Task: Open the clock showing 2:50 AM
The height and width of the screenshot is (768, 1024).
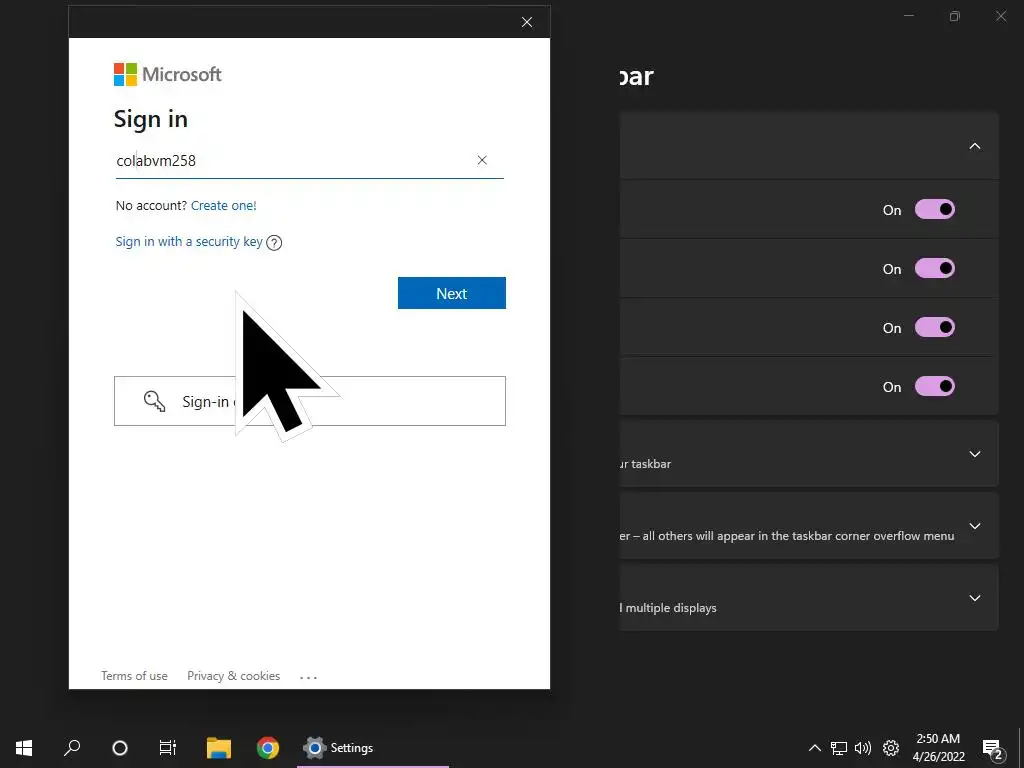Action: 938,748
